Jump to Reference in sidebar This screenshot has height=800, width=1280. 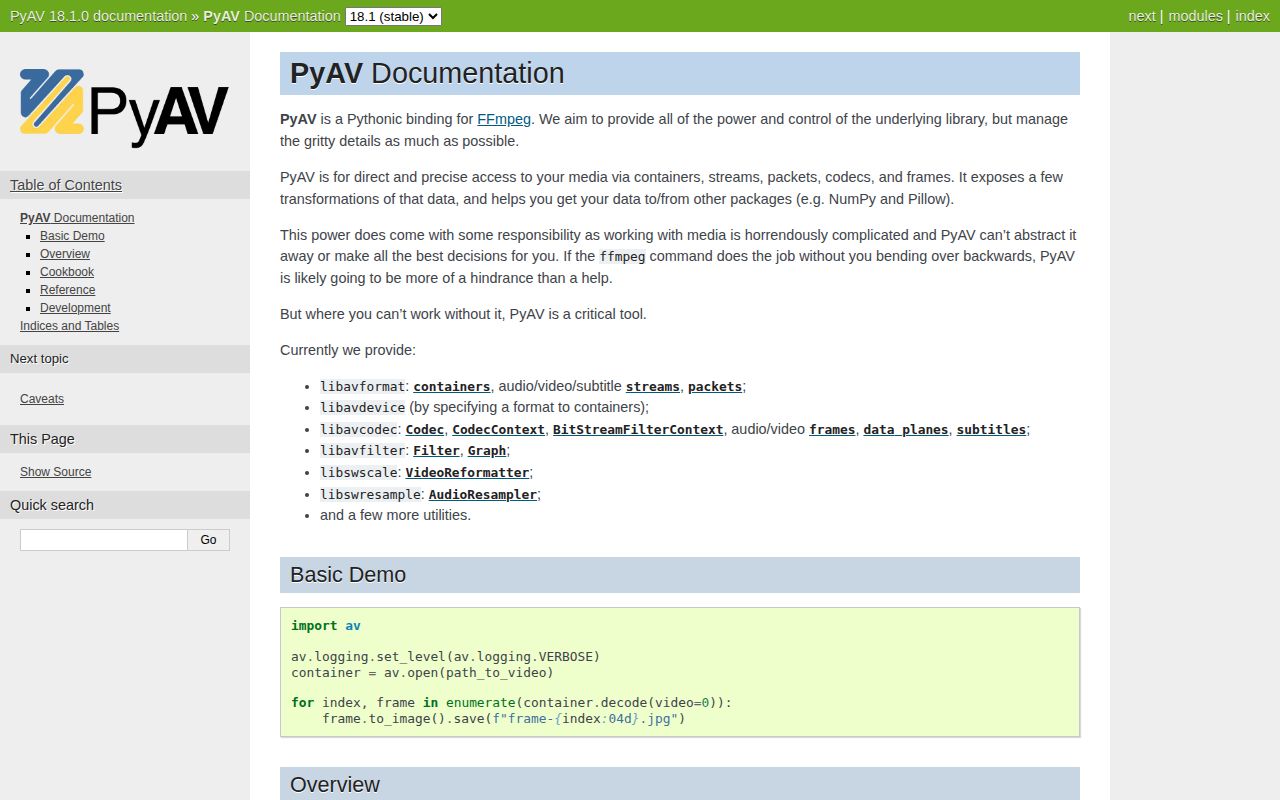[68, 290]
